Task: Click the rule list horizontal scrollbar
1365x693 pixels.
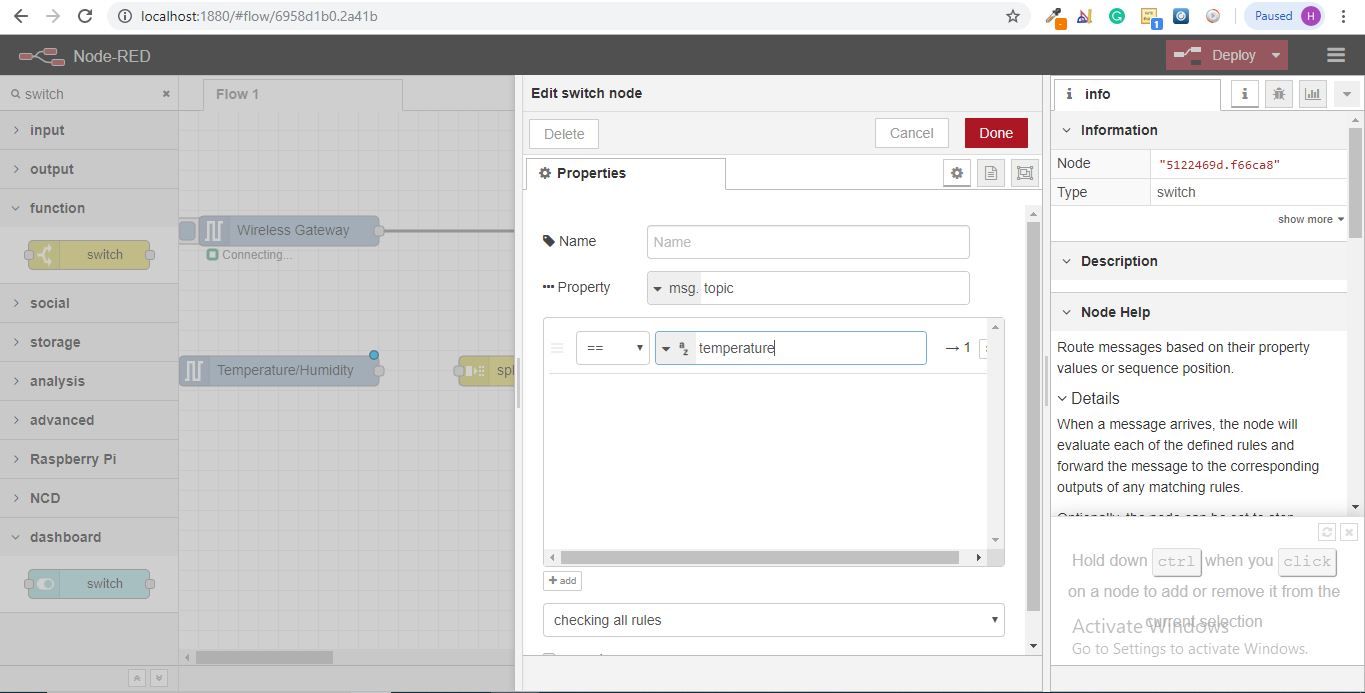Action: coord(760,557)
